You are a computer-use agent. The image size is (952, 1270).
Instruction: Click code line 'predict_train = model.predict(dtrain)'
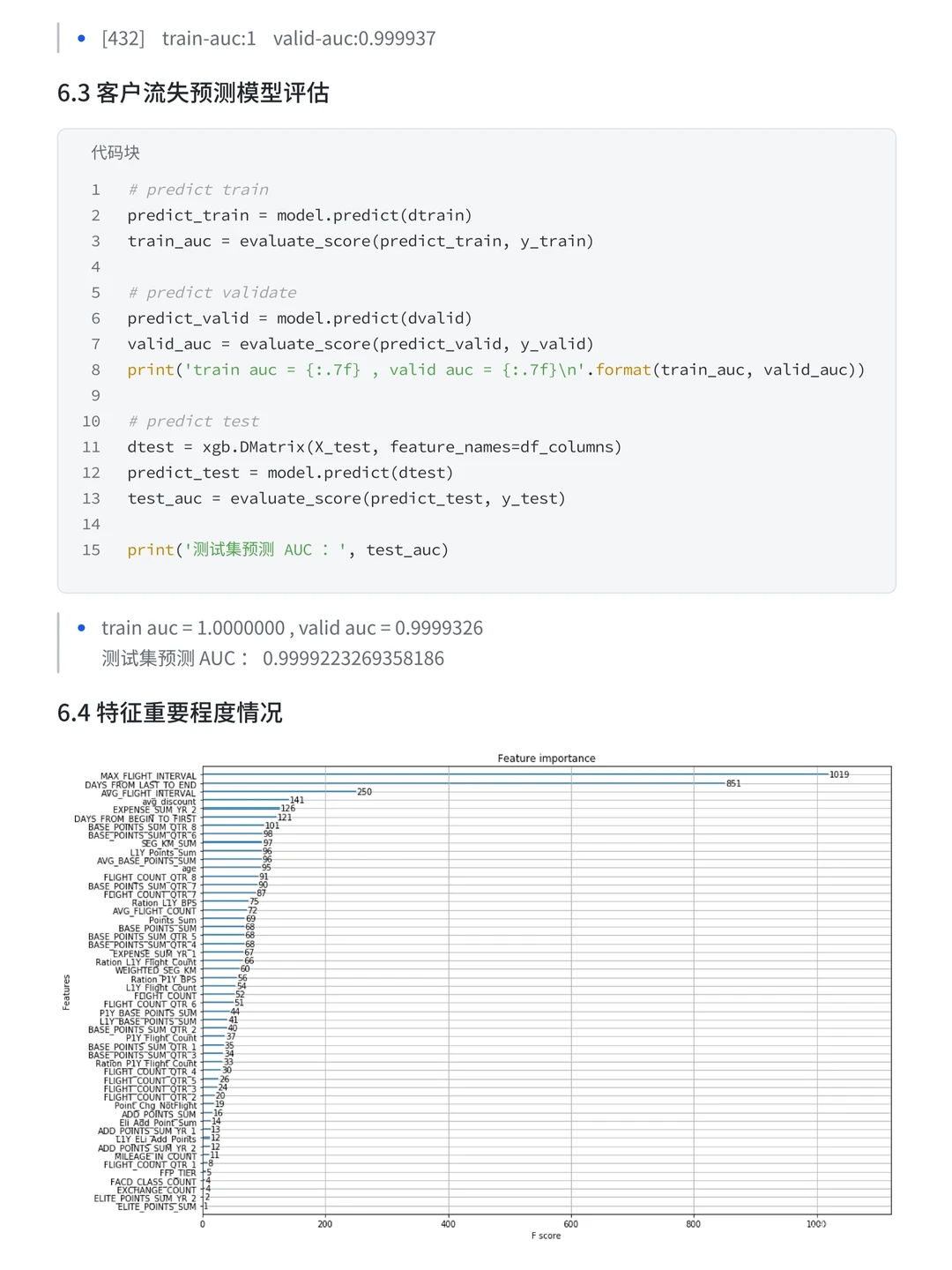[300, 215]
